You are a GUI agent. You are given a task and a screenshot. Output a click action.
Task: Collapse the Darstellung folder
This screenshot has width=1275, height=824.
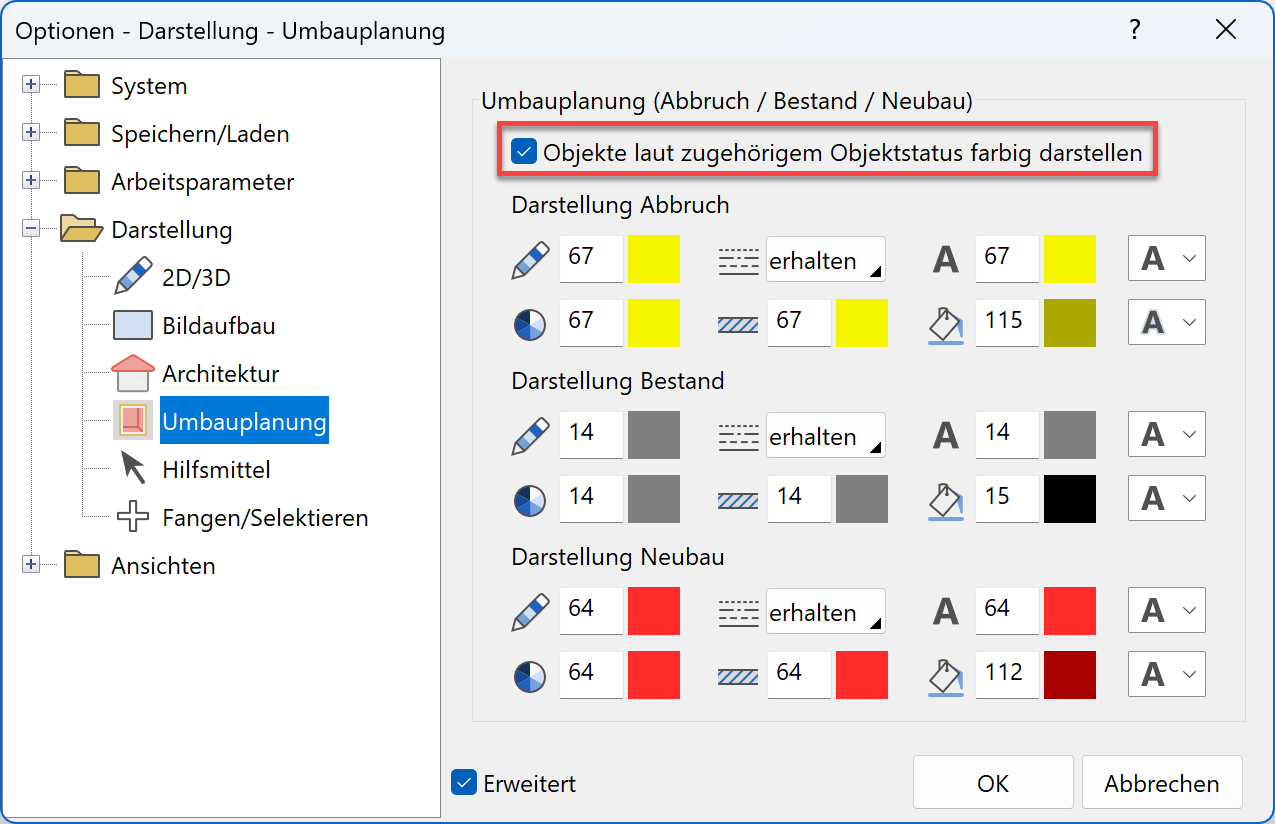(x=31, y=229)
